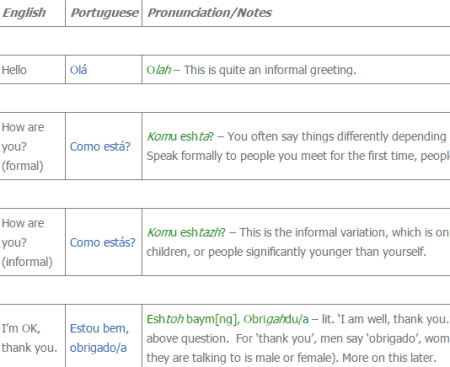Viewport: 450px width, 367px height.
Task: Select the Portuguese column header
Action: (104, 13)
